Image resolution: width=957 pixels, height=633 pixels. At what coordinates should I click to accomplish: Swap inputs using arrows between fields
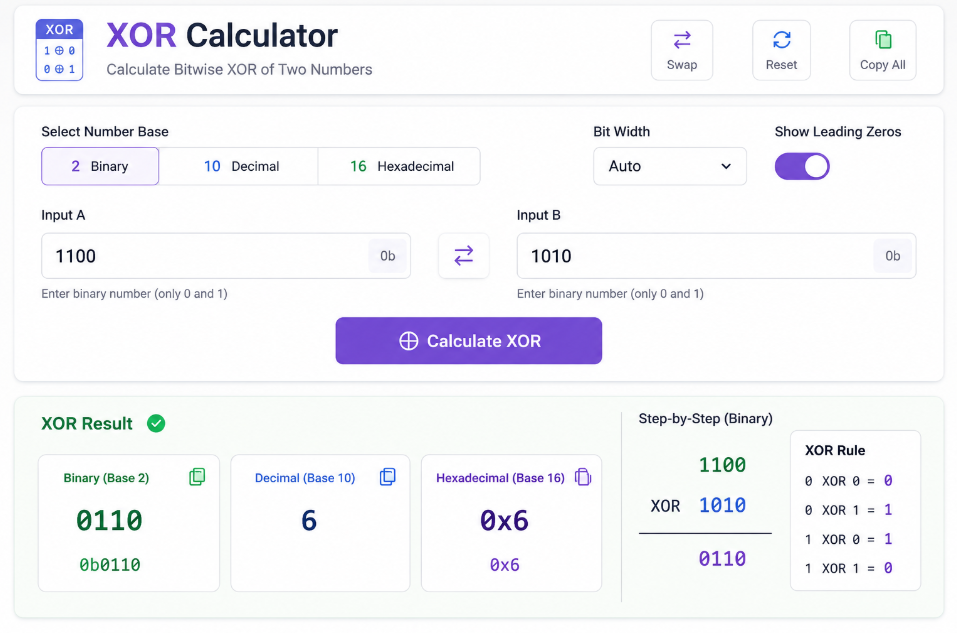(x=464, y=256)
